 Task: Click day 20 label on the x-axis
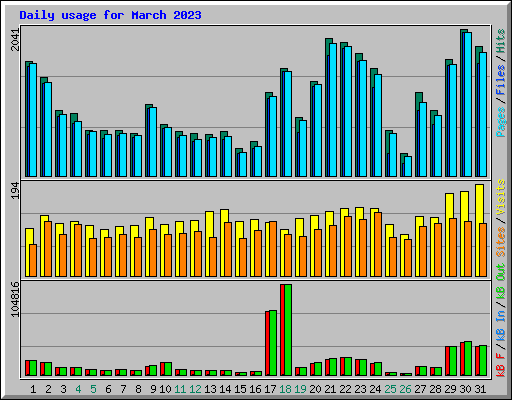pos(315,389)
